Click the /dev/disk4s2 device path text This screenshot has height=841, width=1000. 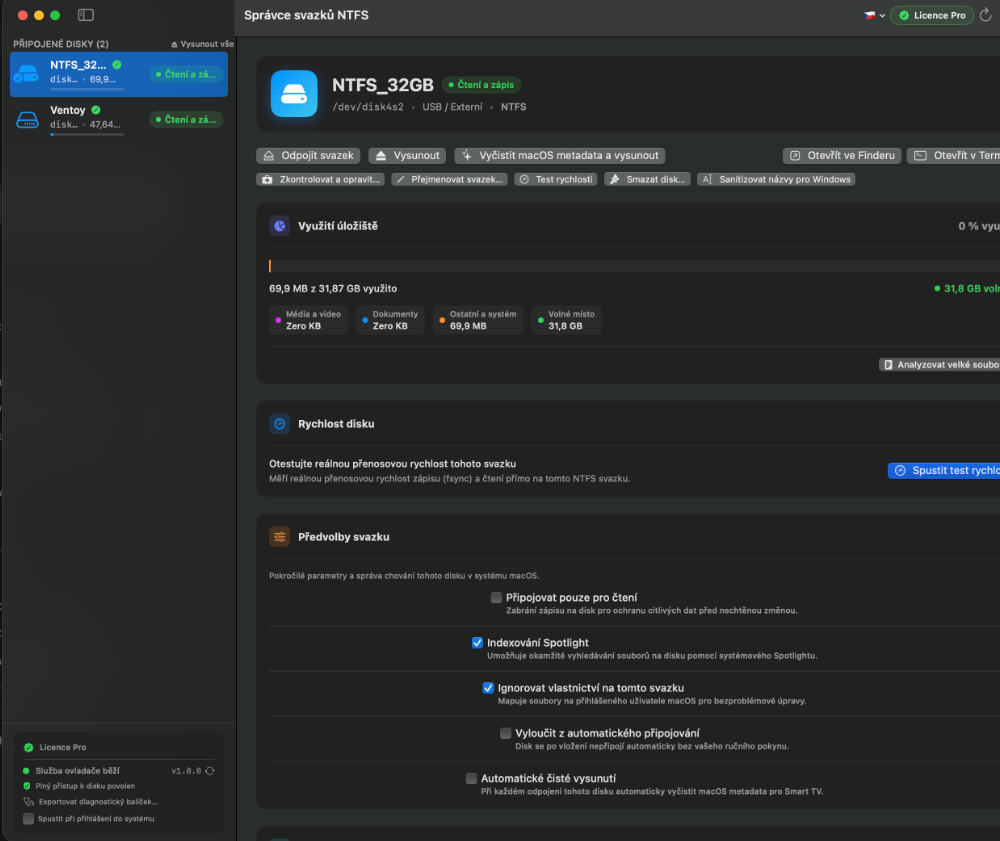click(x=368, y=107)
